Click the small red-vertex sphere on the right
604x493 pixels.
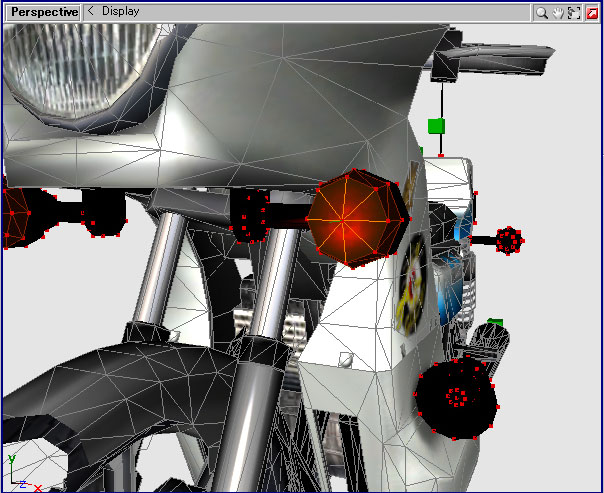click(509, 241)
